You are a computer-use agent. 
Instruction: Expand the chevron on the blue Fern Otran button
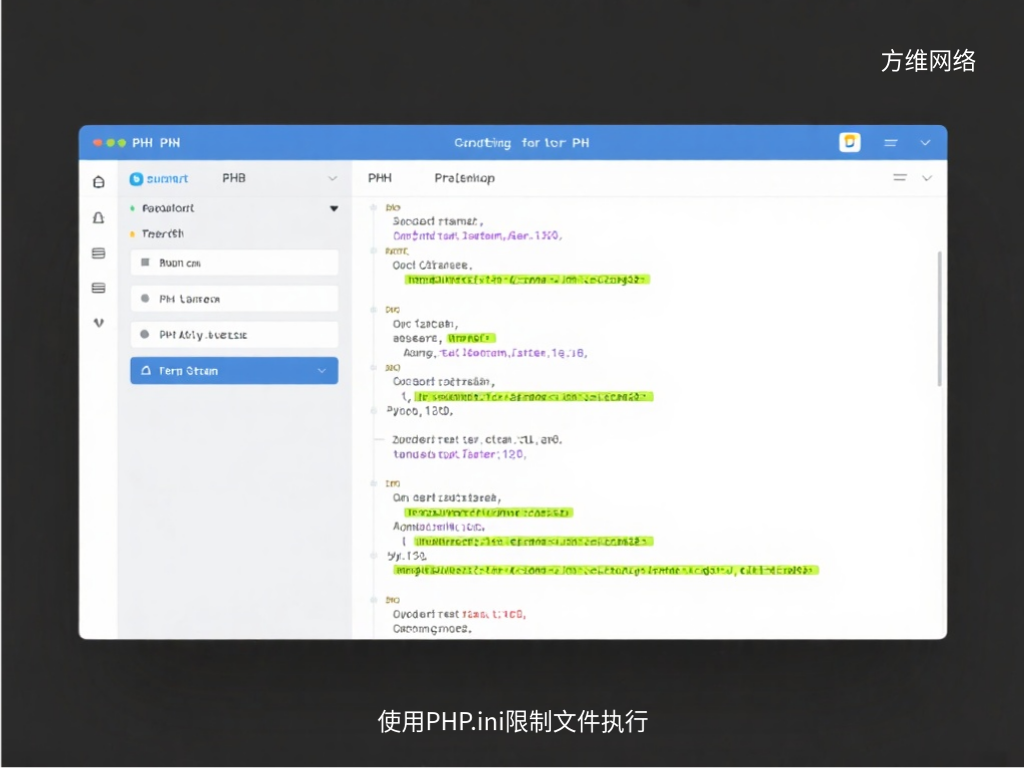pyautogui.click(x=320, y=370)
